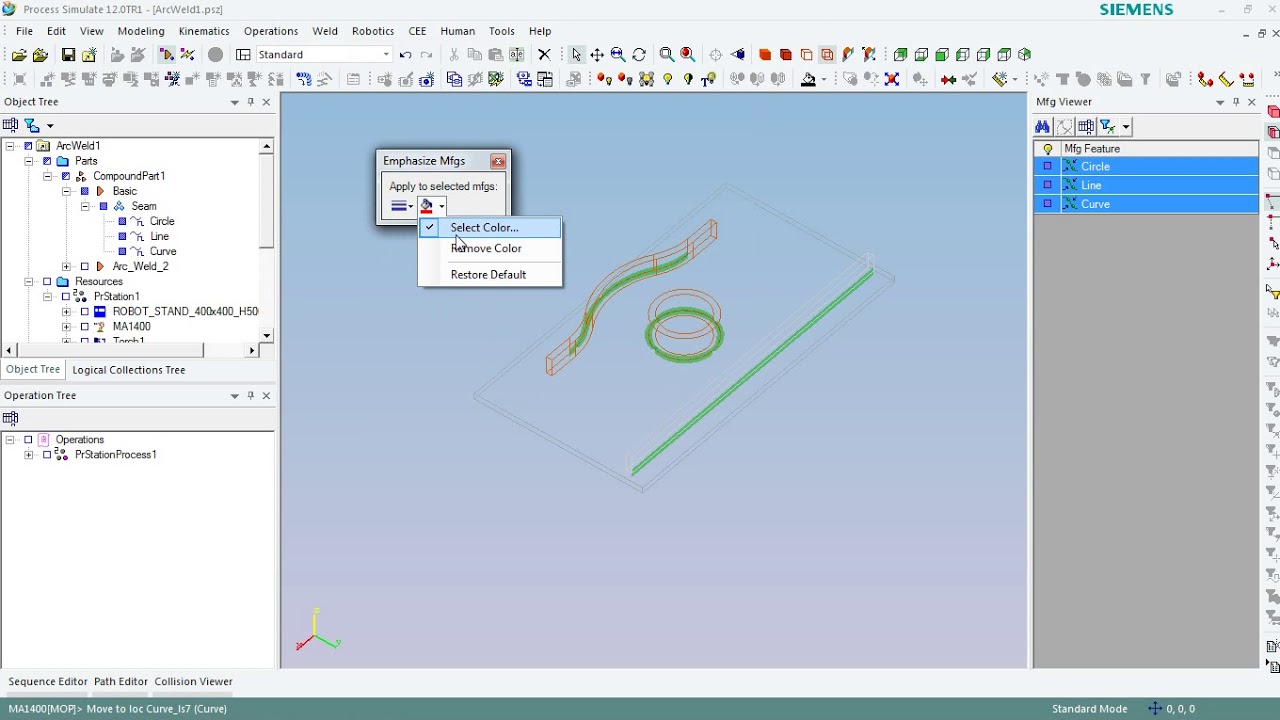The image size is (1280, 720).
Task: Click the blue-red X cross icon
Action: point(892,79)
